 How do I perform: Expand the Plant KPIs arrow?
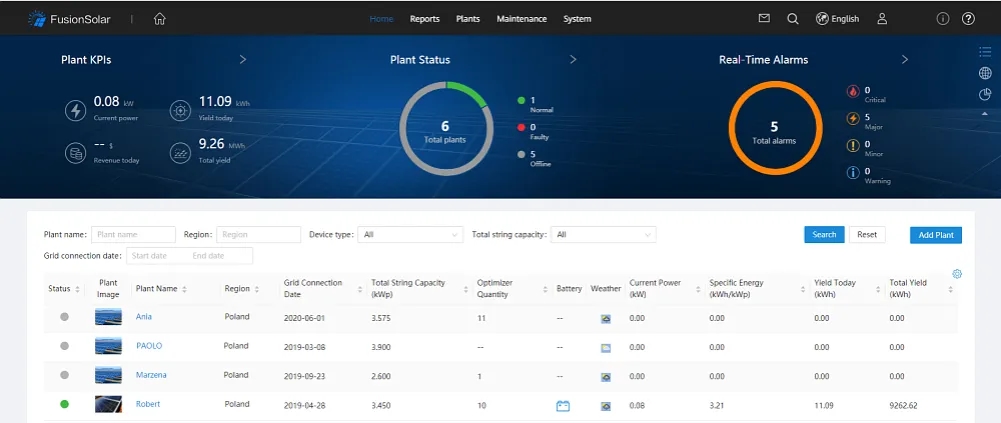click(x=243, y=60)
